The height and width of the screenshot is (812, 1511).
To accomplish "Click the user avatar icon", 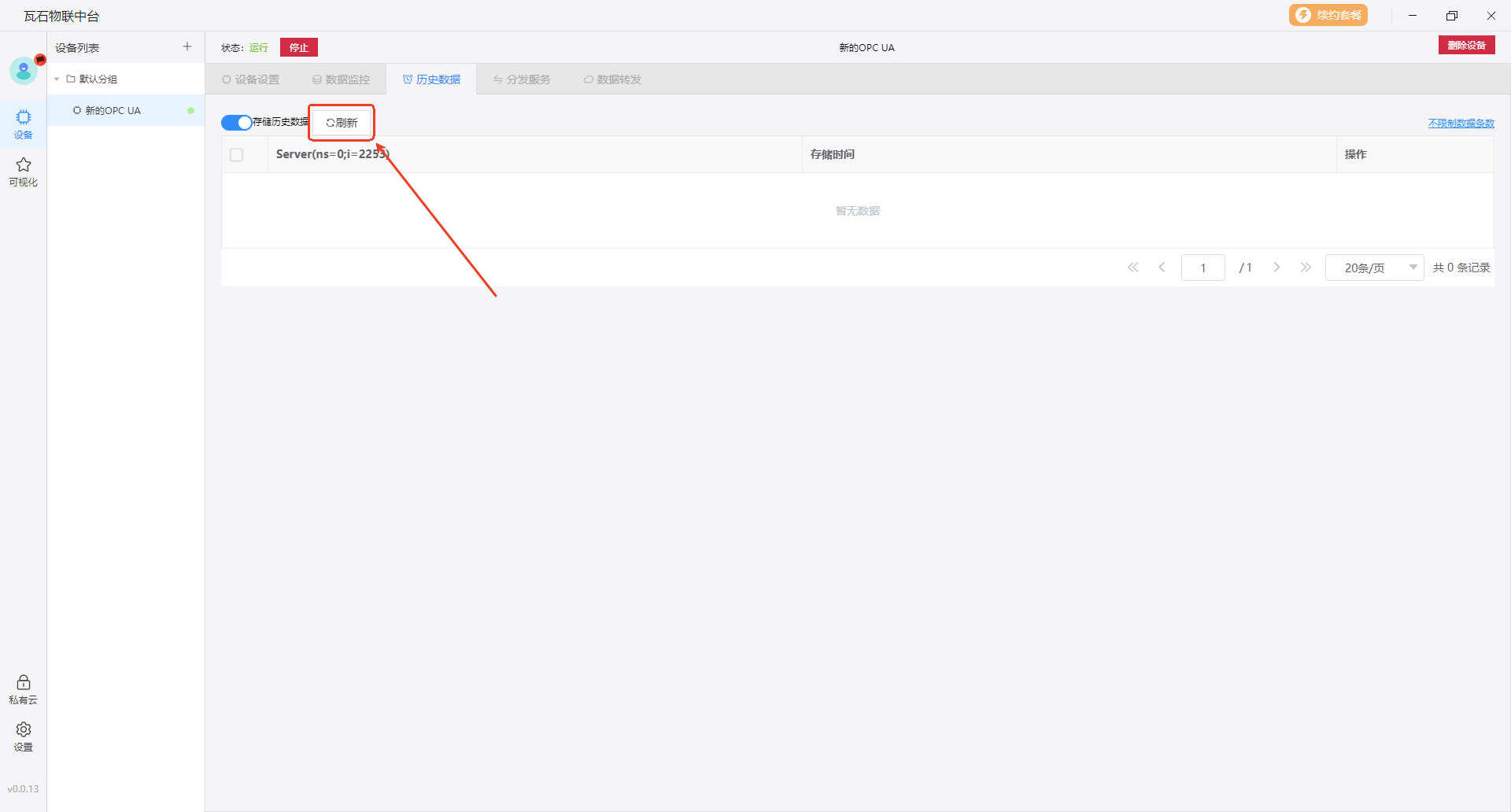I will (24, 71).
